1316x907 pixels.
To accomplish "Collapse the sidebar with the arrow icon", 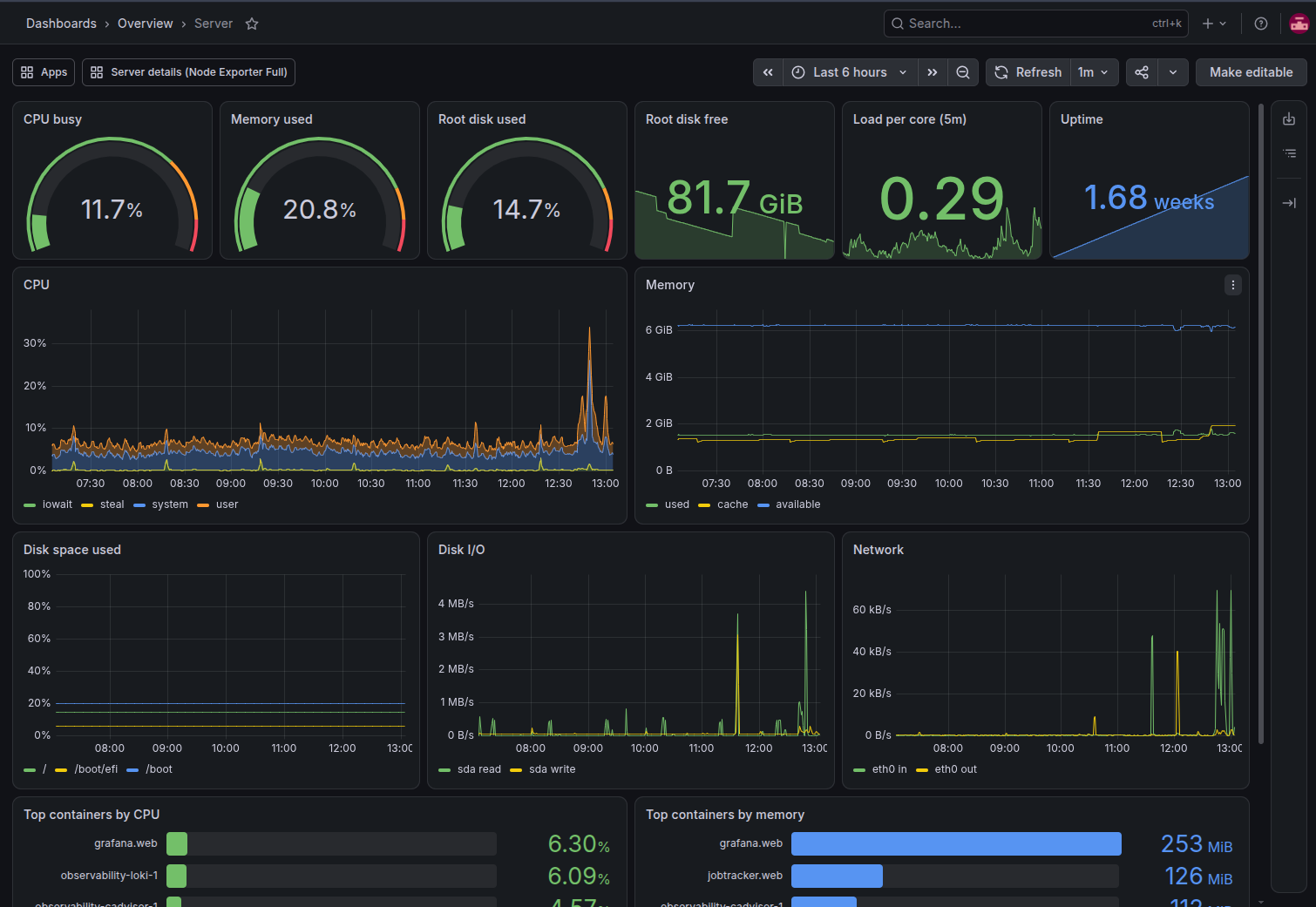I will [x=1289, y=203].
